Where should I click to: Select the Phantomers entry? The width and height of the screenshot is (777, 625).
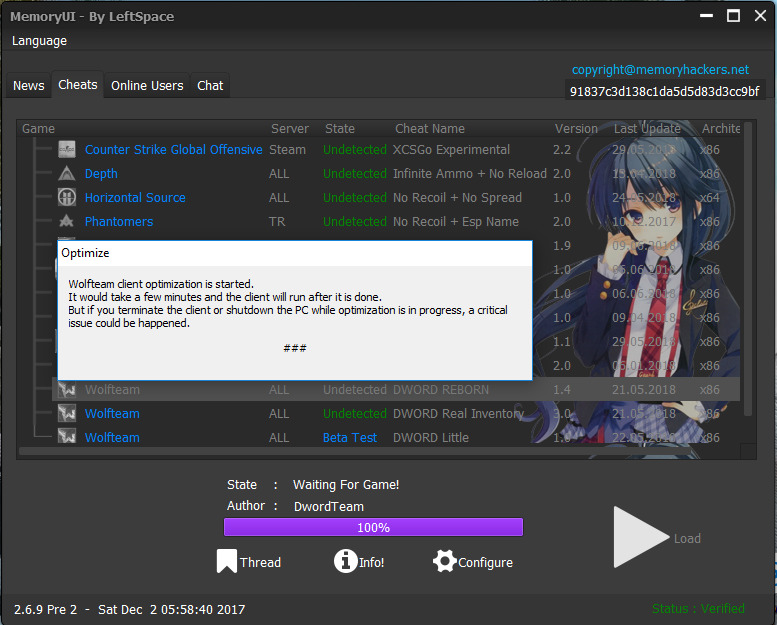click(118, 222)
